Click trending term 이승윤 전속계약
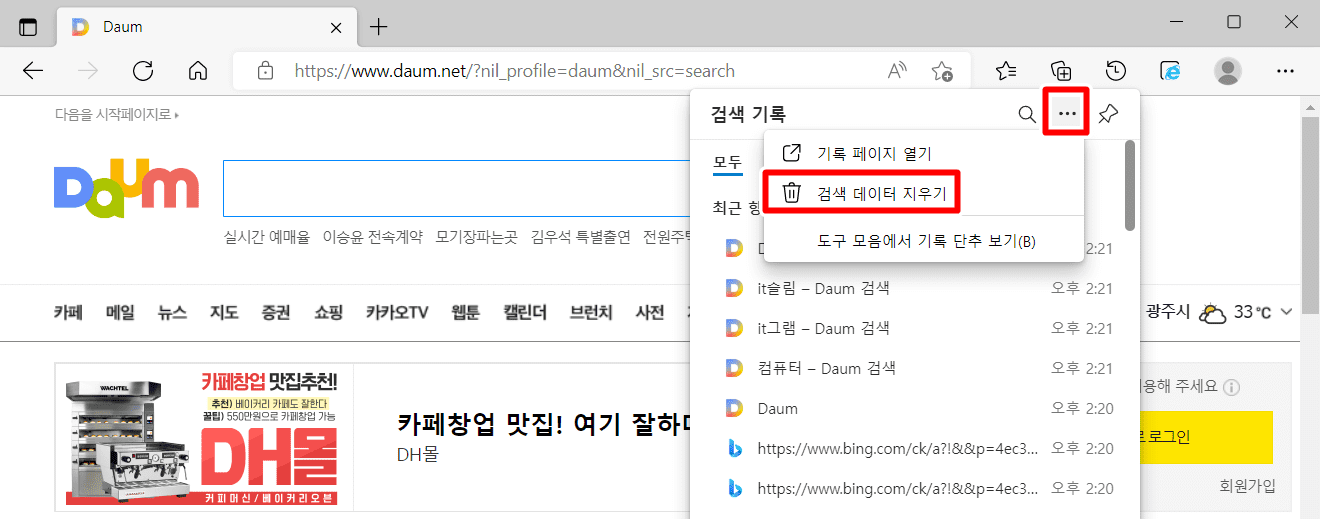Image resolution: width=1320 pixels, height=519 pixels. [x=372, y=237]
